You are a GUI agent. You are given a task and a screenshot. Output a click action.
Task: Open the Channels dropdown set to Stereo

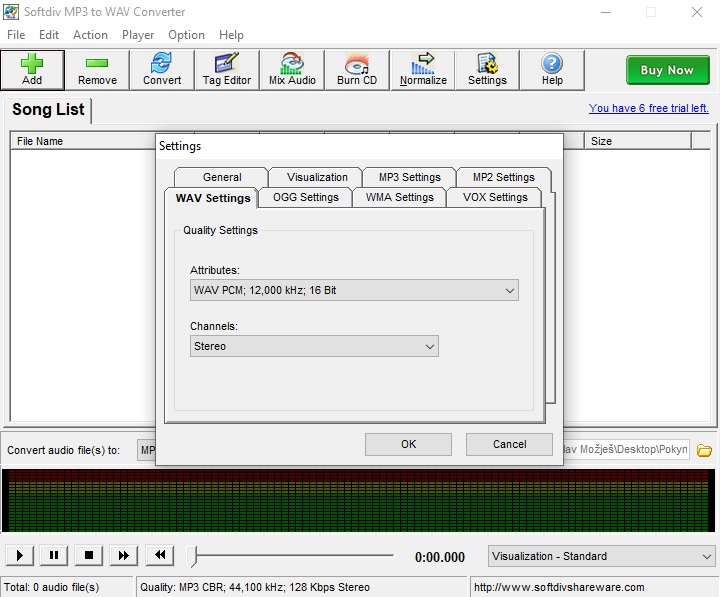[x=315, y=346]
